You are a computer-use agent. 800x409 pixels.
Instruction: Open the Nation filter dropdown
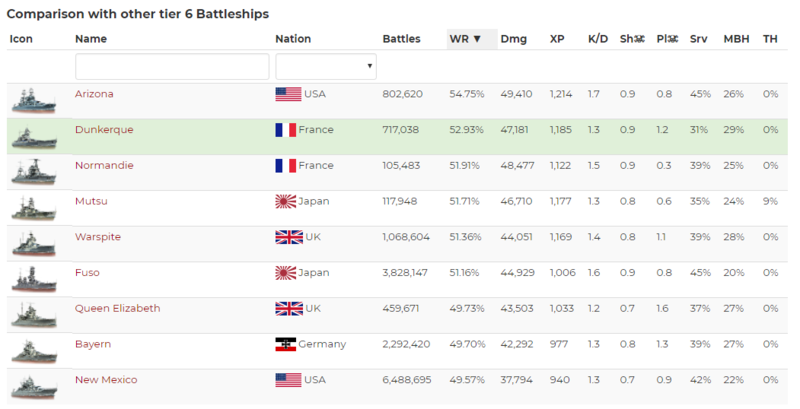325,67
